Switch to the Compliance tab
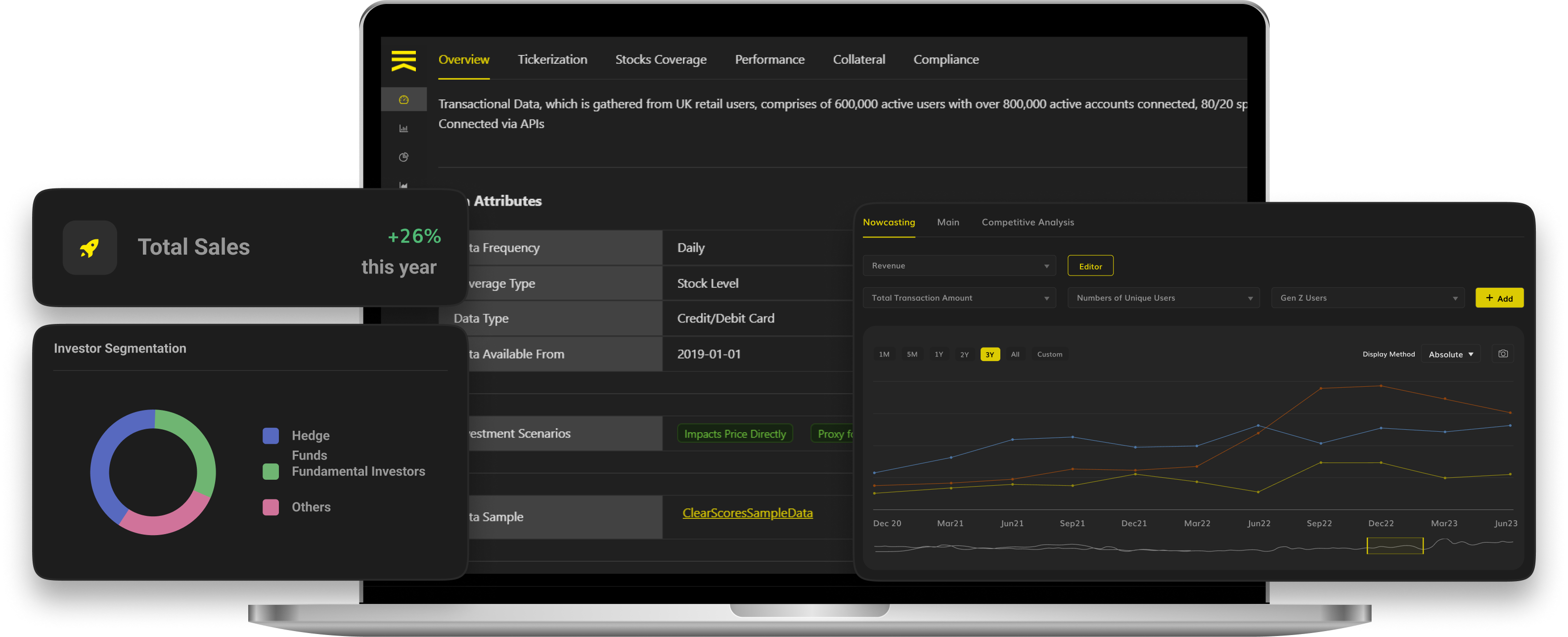Viewport: 1568px width, 637px height. point(946,59)
